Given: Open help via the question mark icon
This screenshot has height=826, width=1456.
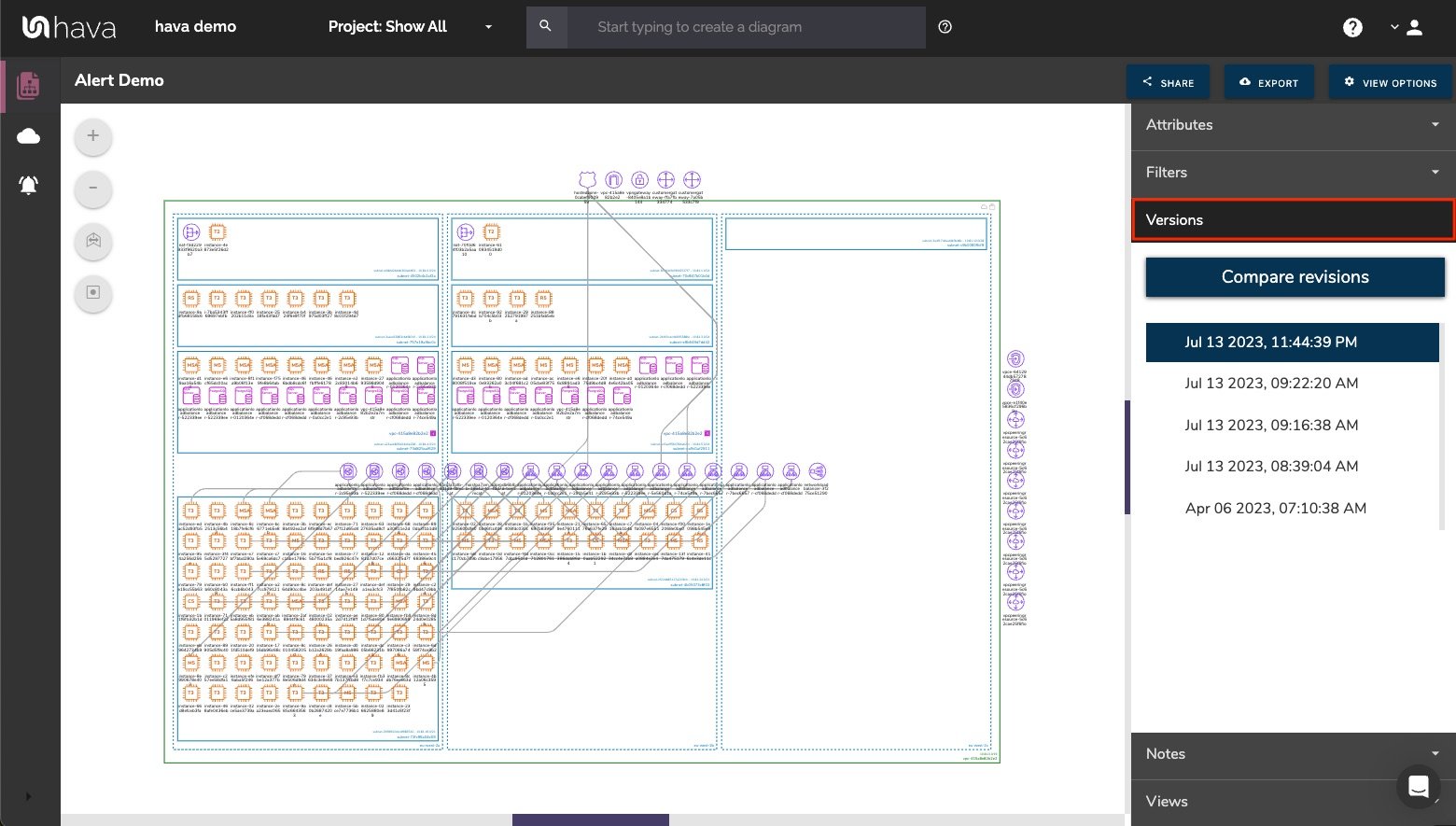Looking at the screenshot, I should (1352, 27).
